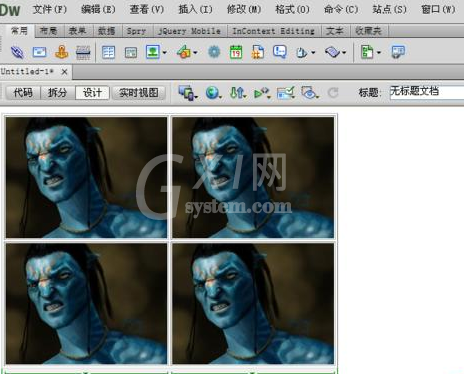Screen dimensions: 464x374
Task: Click the Comment insert icon
Action: tap(280, 52)
